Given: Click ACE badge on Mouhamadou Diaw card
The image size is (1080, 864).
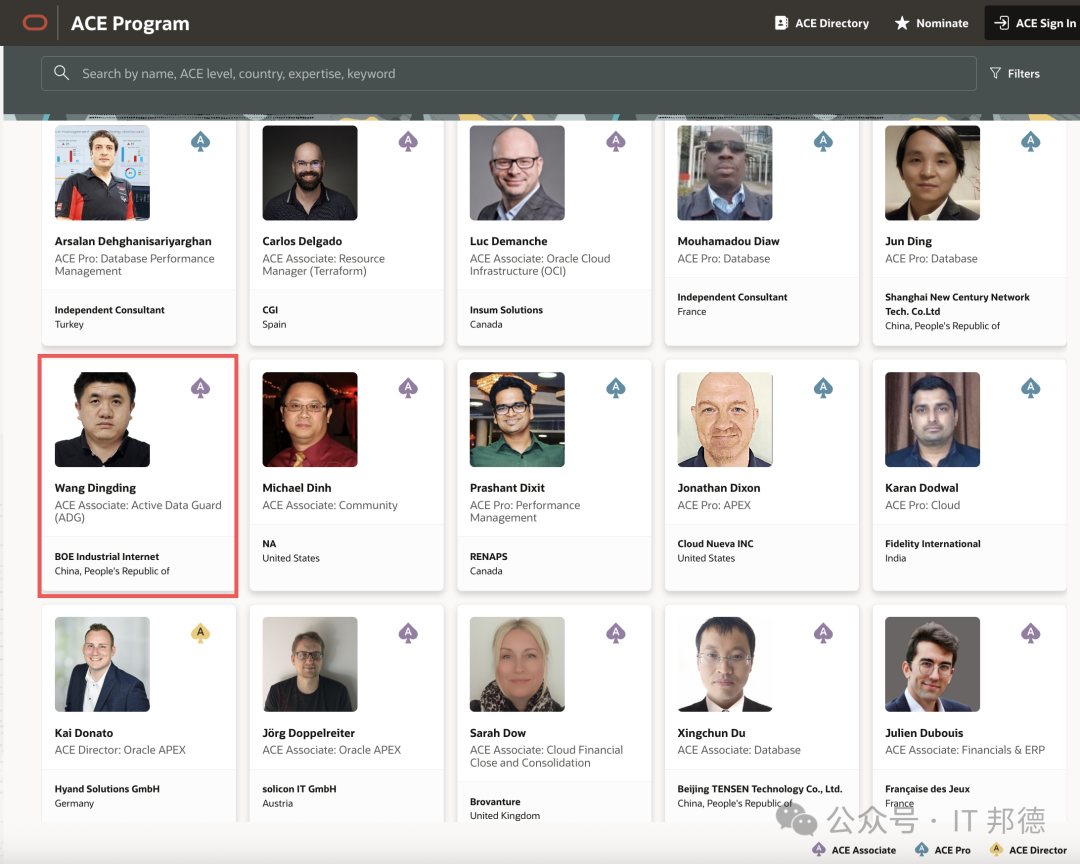Looking at the screenshot, I should pyautogui.click(x=823, y=142).
